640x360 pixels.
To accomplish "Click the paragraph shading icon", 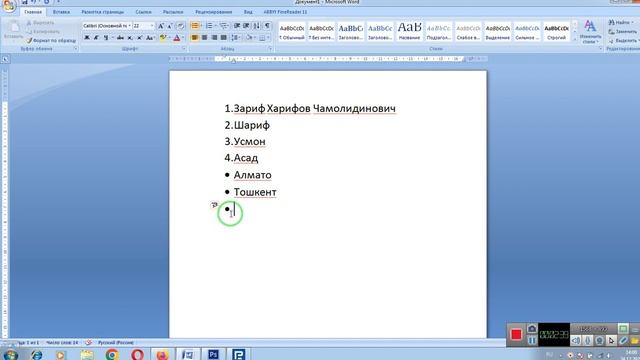I will tap(249, 38).
